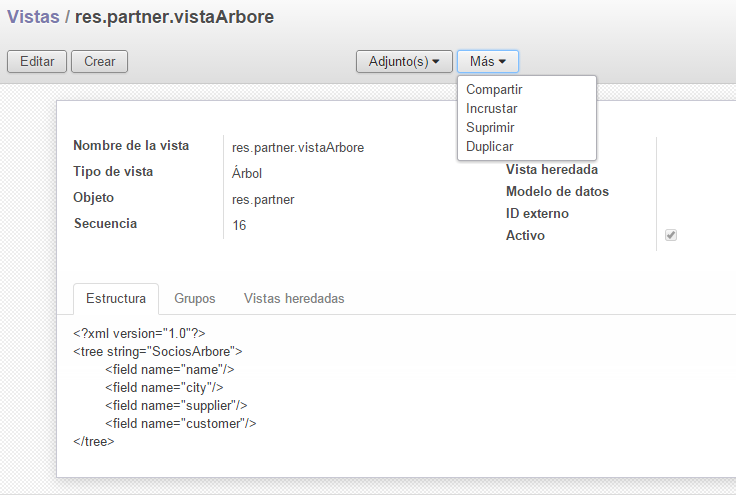Click the ID externo label
This screenshot has height=504, width=736.
click(537, 214)
